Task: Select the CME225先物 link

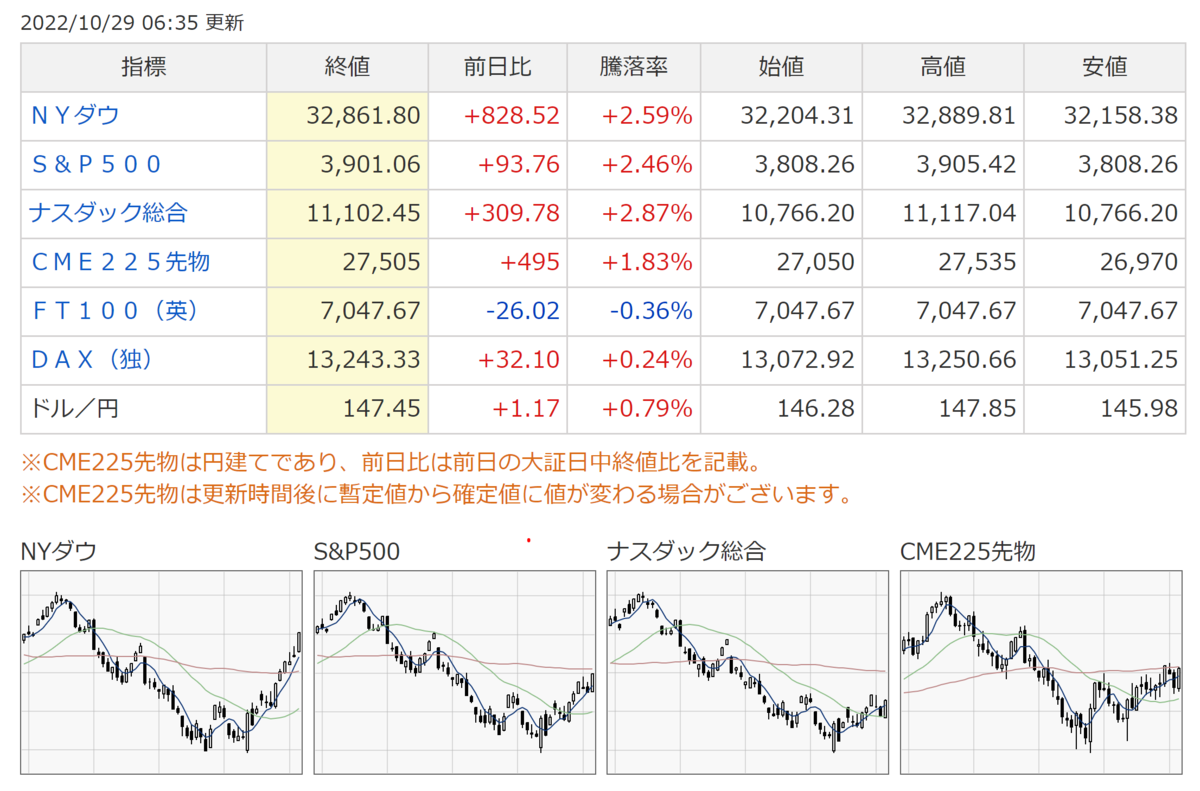Action: coord(121,262)
